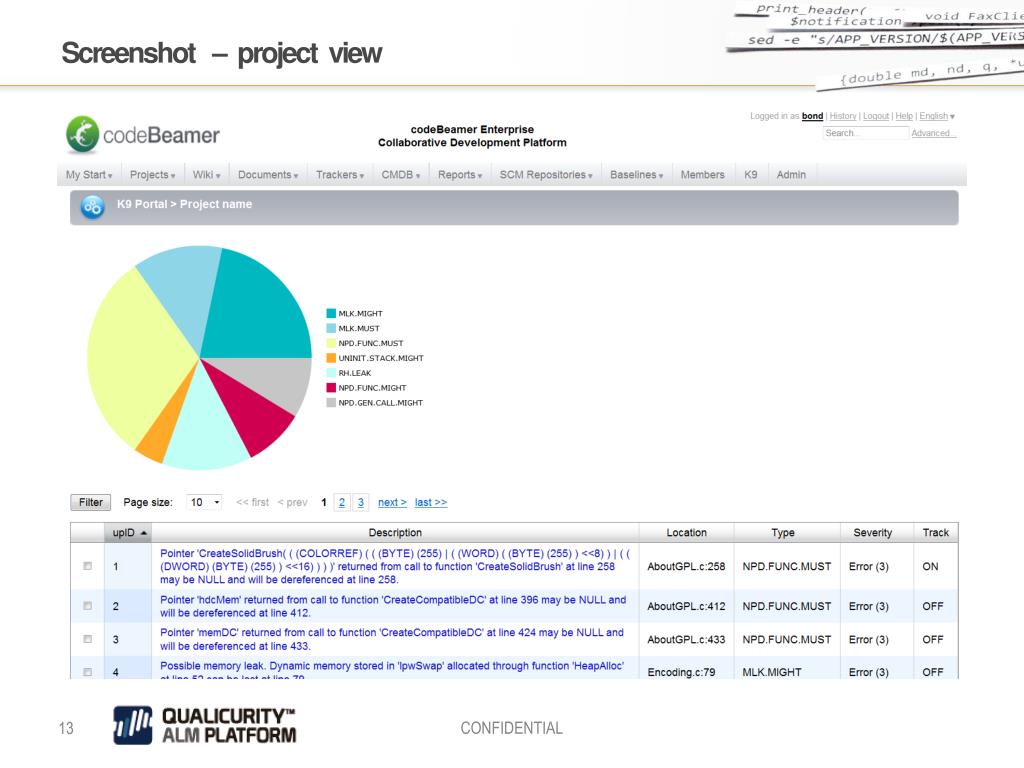Open the SCM Repositories dropdown
This screenshot has height=768, width=1024.
546,175
